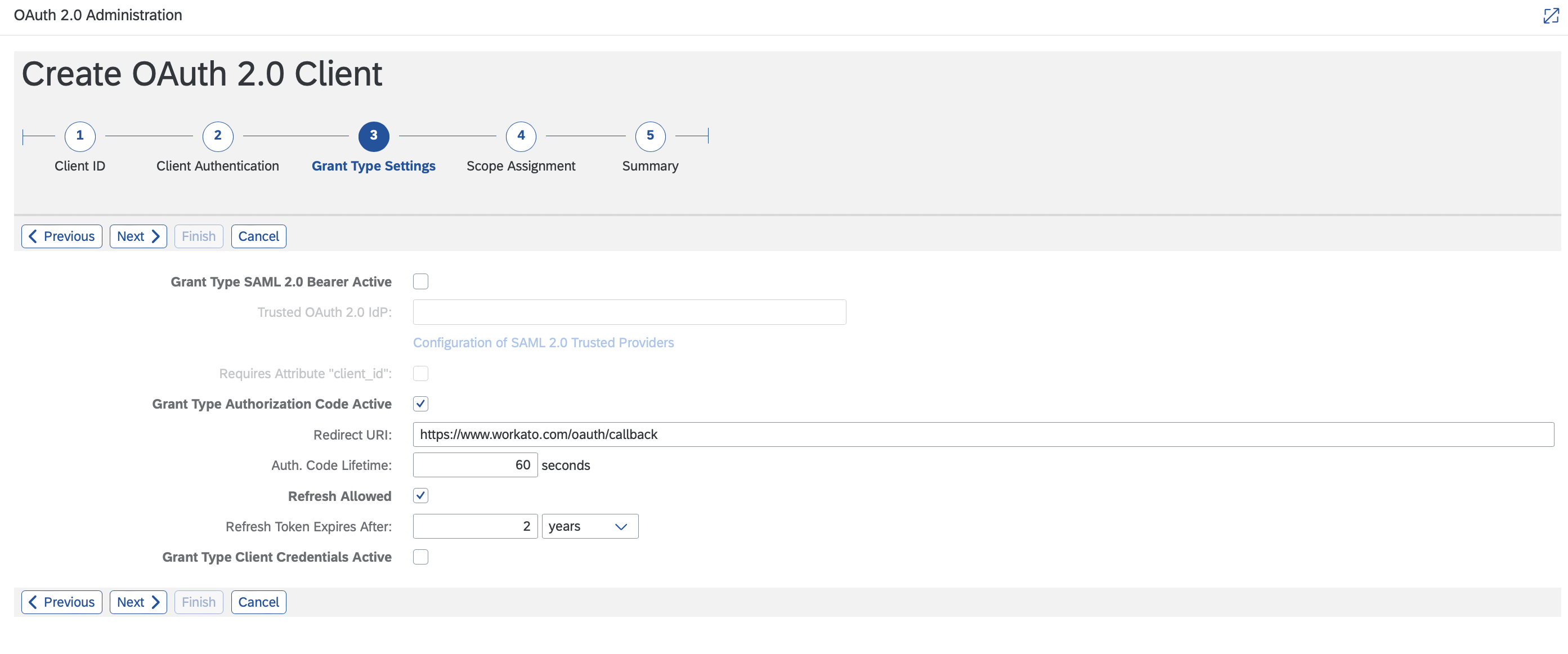Click the step 1 Client ID circle
The image size is (1568, 654).
79,136
